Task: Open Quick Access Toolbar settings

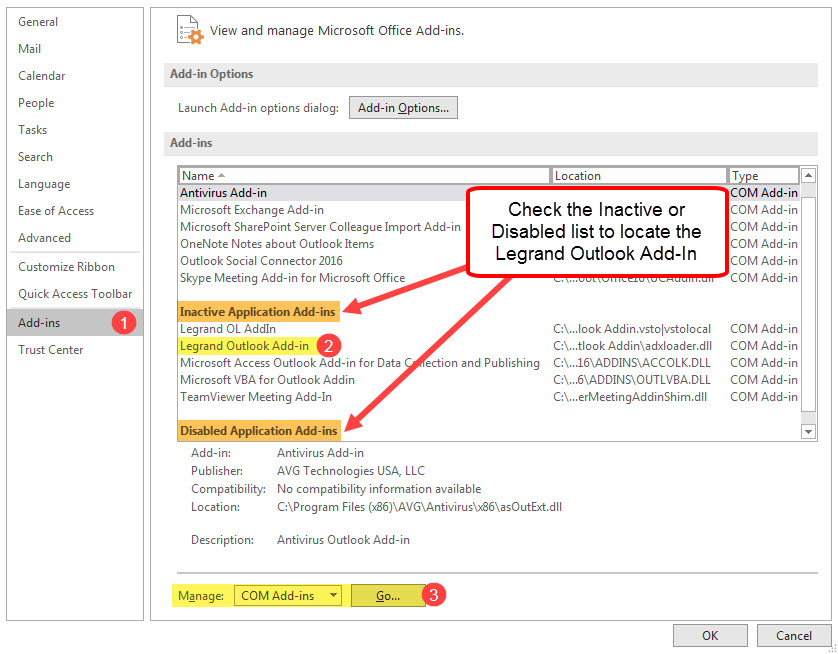Action: click(x=75, y=294)
